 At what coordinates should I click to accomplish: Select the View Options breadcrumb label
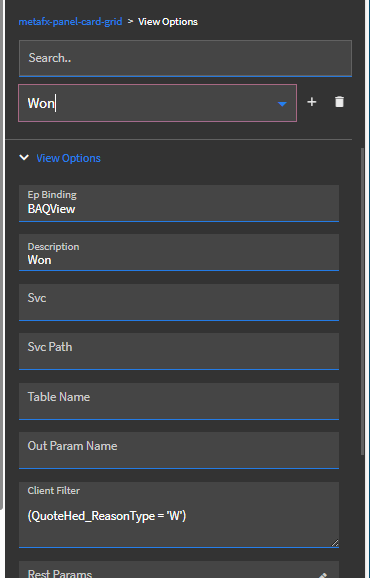[168, 22]
